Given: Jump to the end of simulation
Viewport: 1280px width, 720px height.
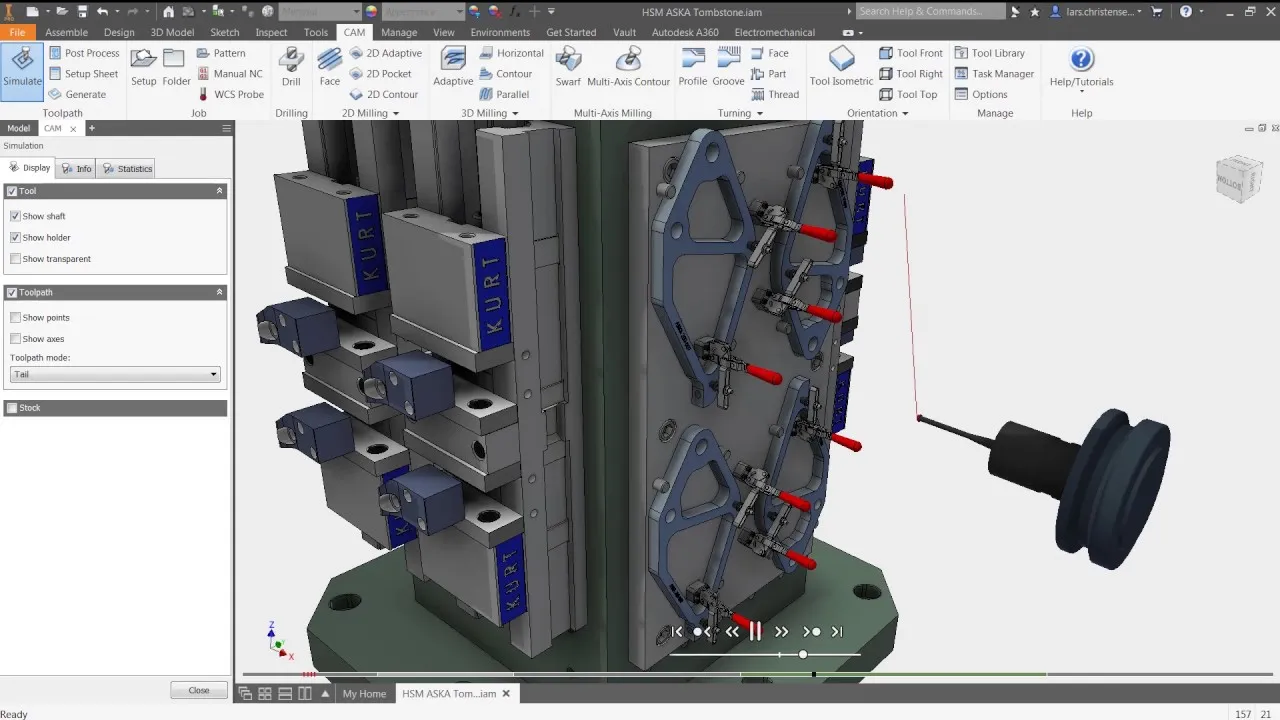Looking at the screenshot, I should point(837,632).
